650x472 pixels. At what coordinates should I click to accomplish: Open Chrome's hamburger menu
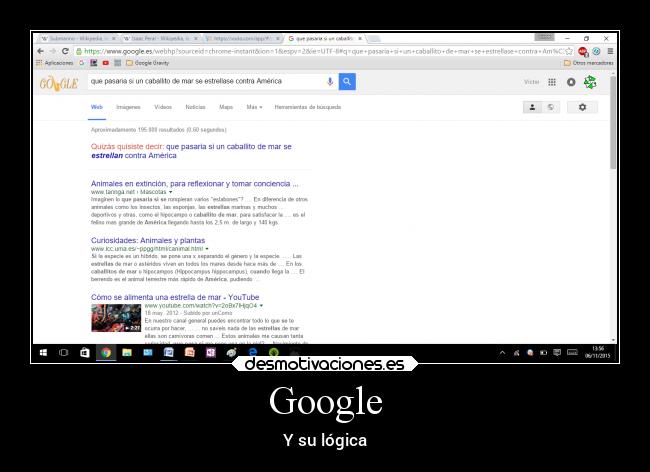coord(610,51)
